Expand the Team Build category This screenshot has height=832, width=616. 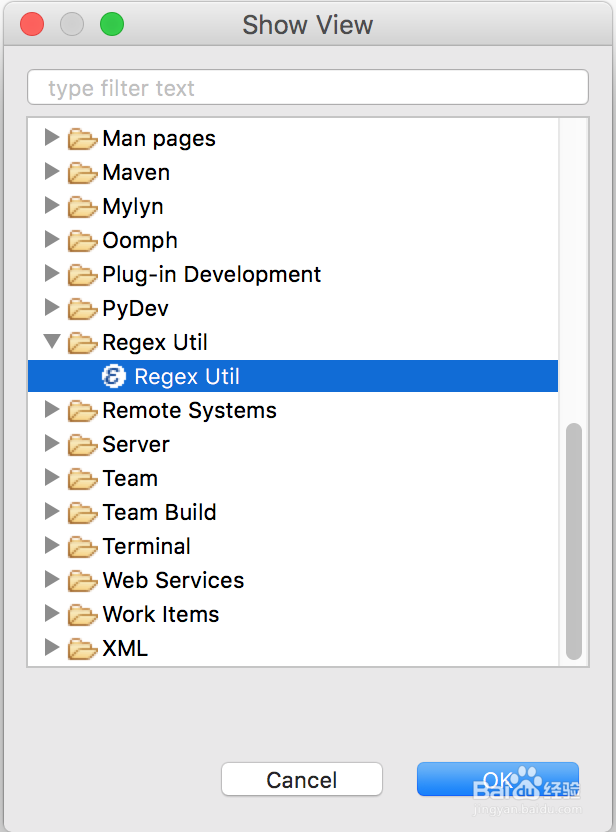tap(52, 512)
